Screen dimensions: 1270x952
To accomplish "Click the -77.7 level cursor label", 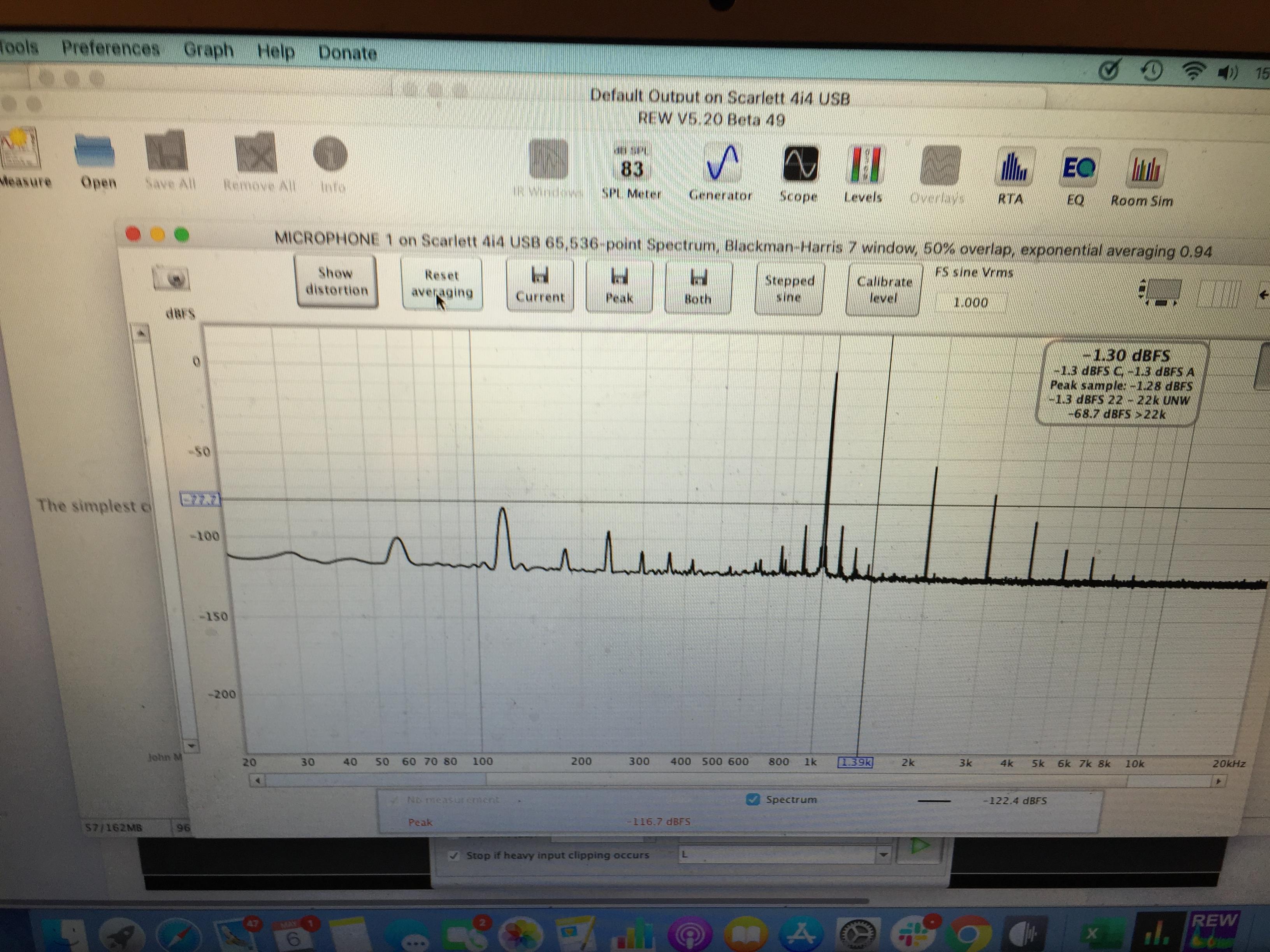I will pyautogui.click(x=200, y=499).
